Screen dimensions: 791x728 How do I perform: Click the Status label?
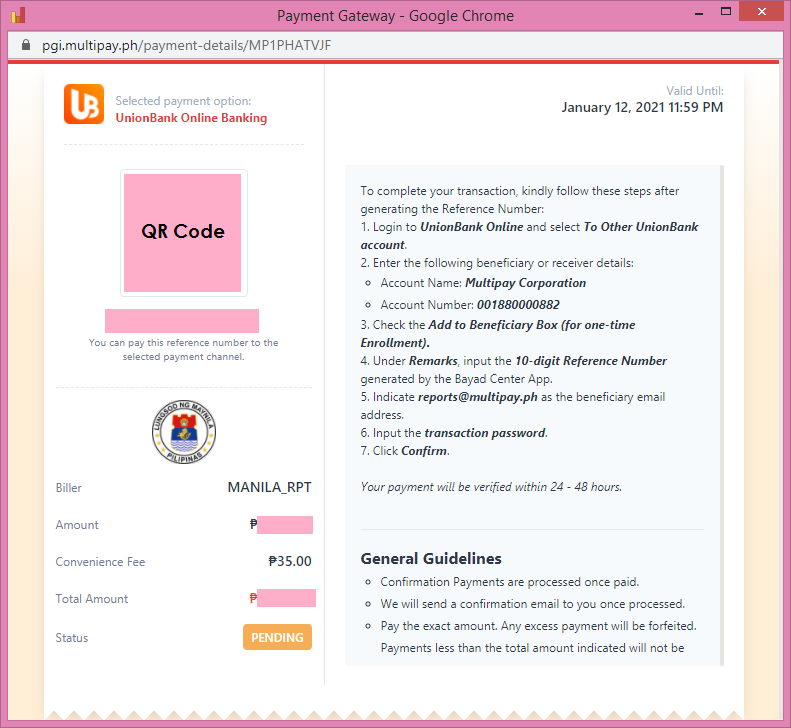pos(72,638)
